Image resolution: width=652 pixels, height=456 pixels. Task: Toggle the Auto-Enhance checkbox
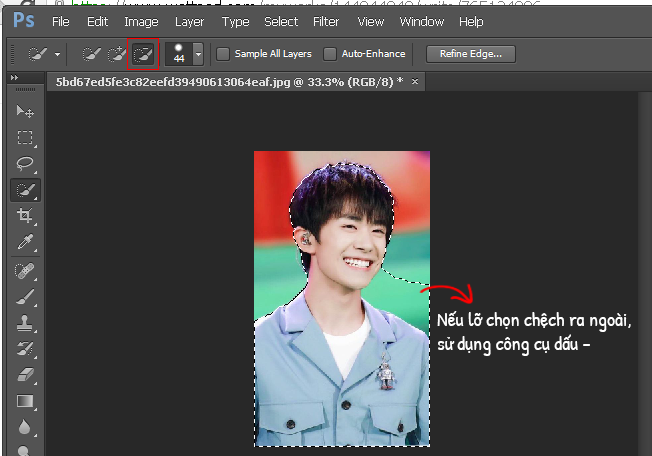[x=330, y=54]
